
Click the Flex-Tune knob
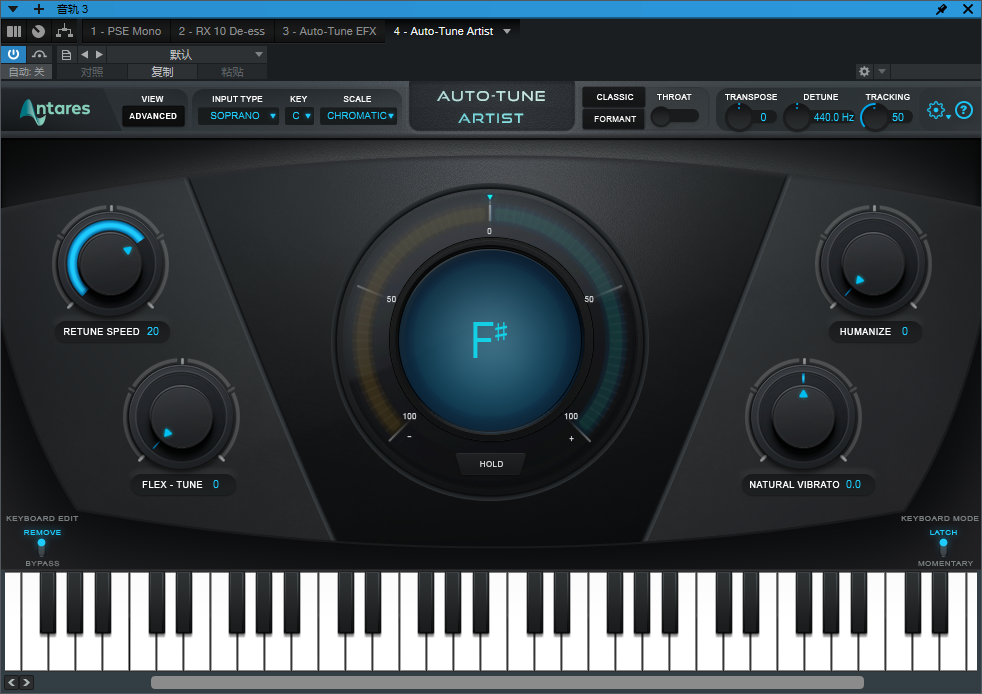click(x=182, y=417)
